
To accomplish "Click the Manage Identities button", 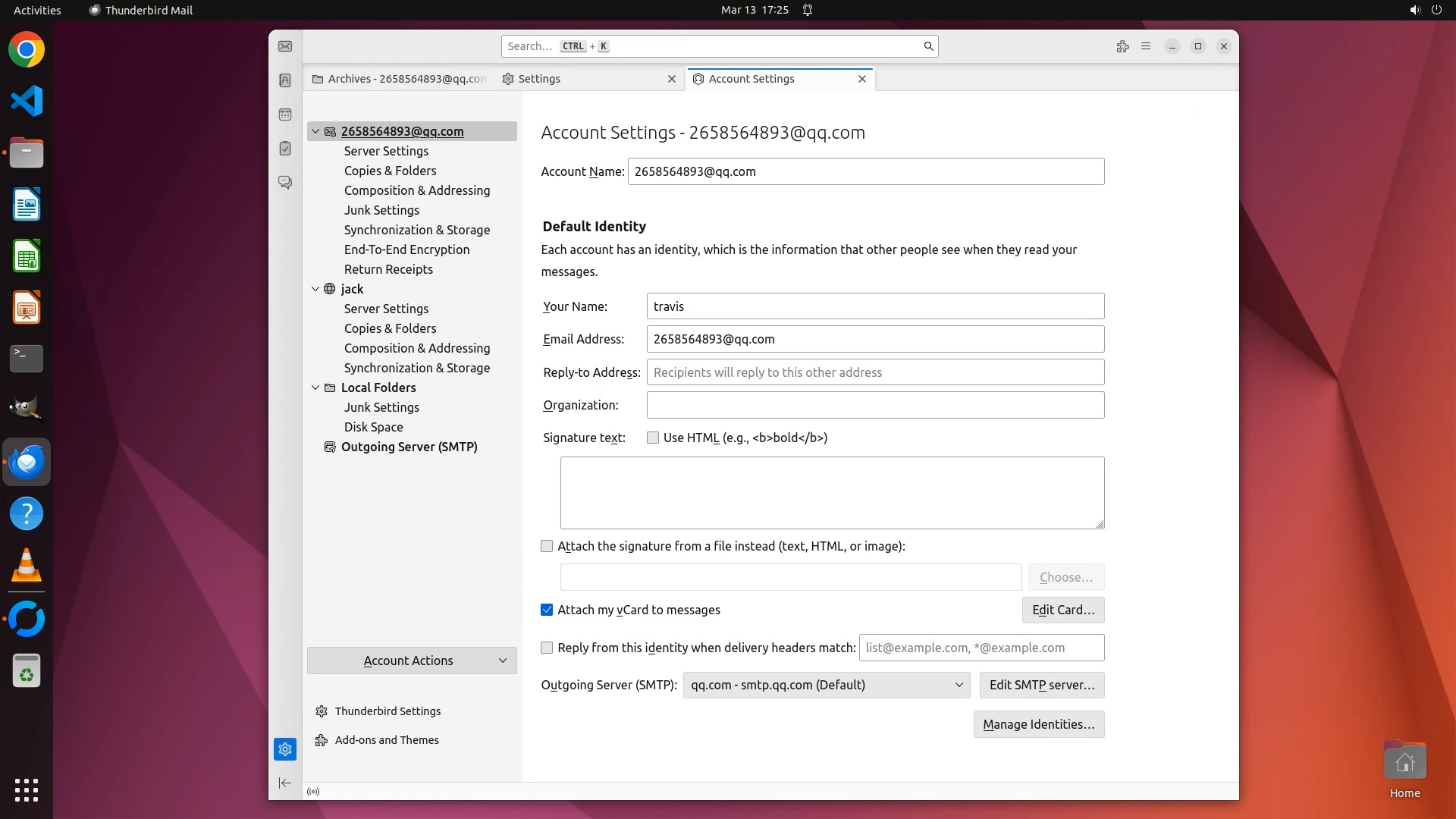I will [1038, 724].
